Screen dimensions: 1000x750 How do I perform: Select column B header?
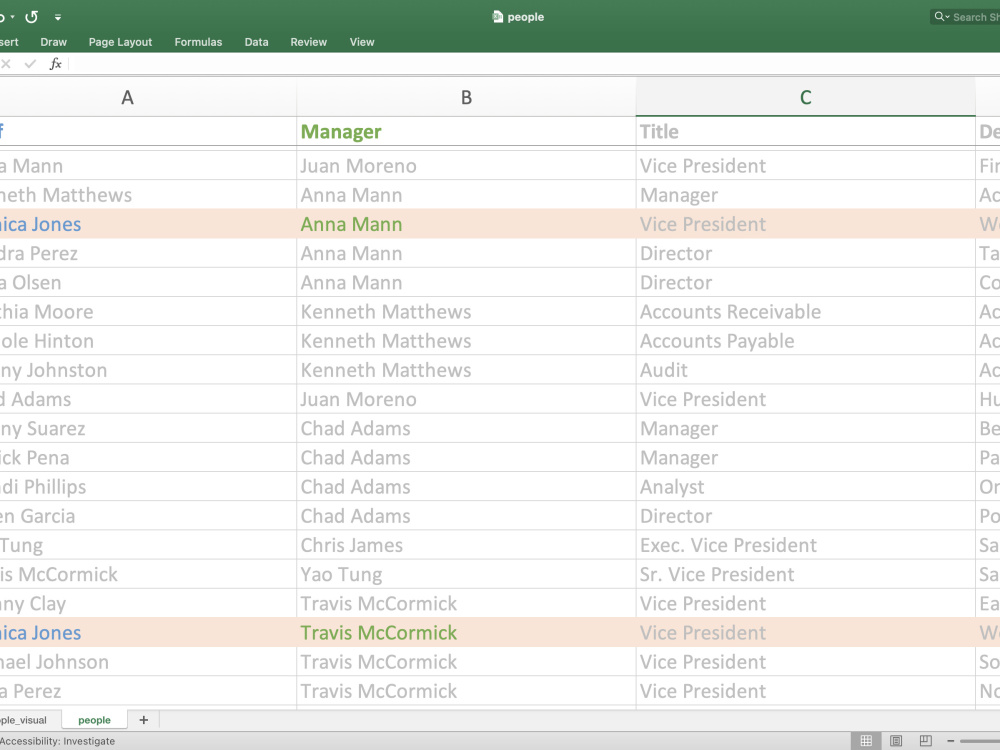tap(466, 97)
